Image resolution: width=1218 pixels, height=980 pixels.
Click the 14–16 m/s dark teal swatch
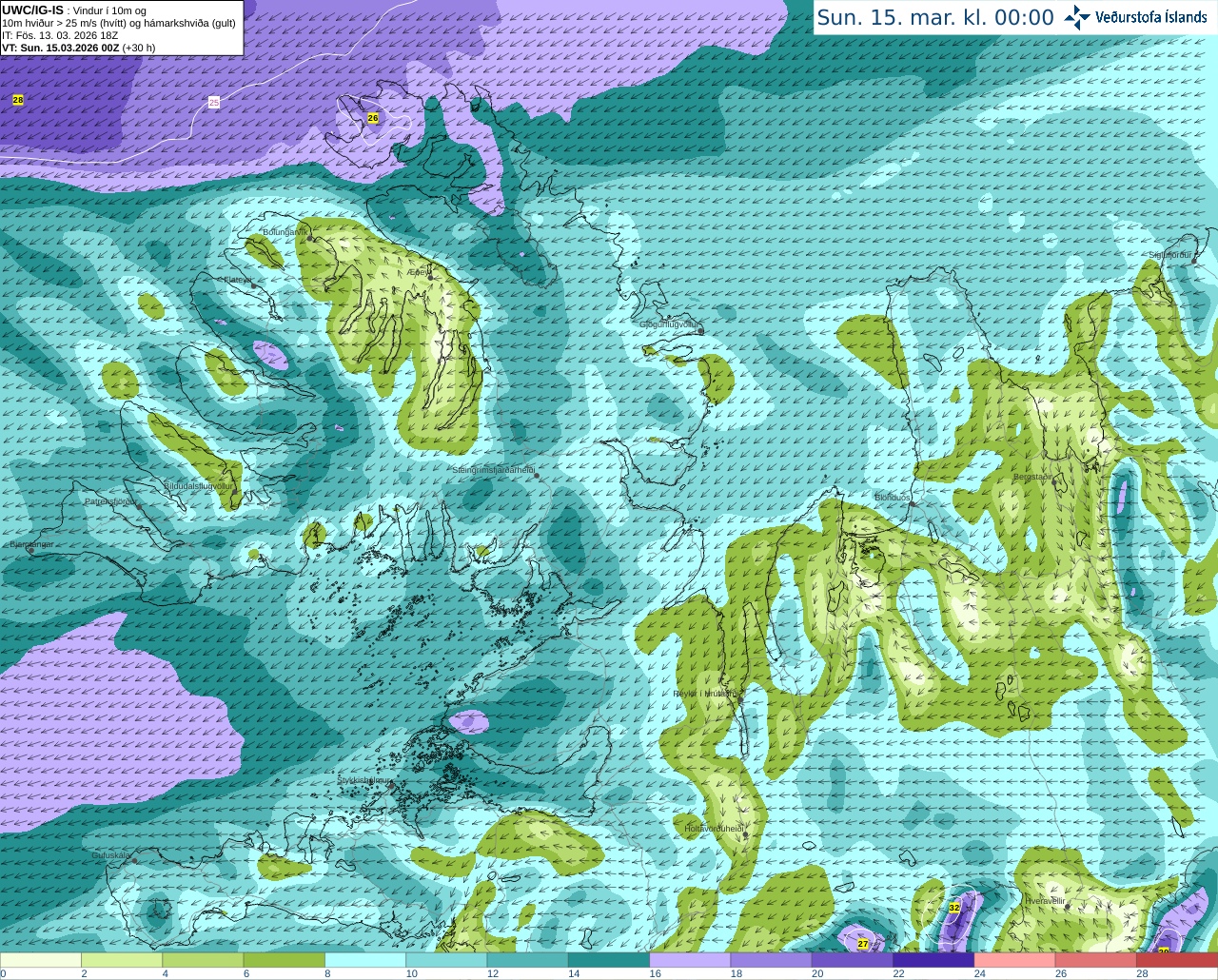tap(609, 960)
